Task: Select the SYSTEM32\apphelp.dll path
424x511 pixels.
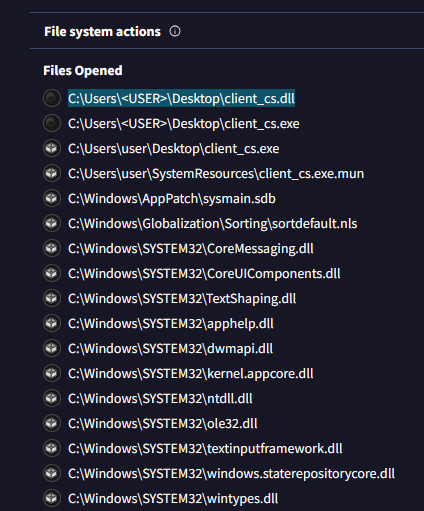Action: [171, 324]
